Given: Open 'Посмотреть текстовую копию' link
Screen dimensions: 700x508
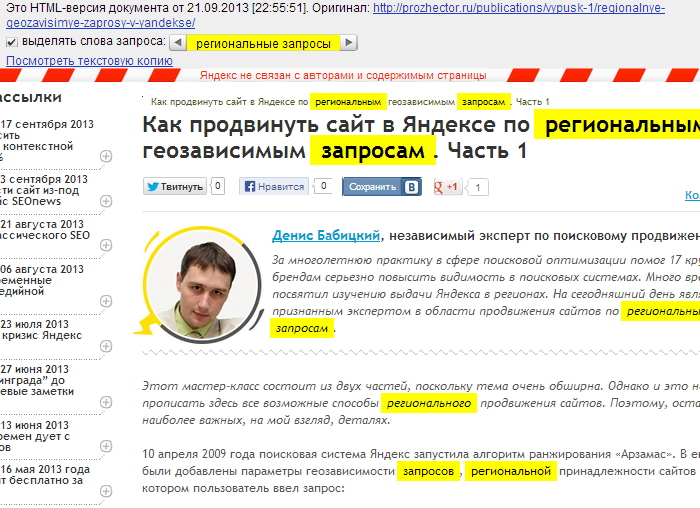Looking at the screenshot, I should pos(89,61).
